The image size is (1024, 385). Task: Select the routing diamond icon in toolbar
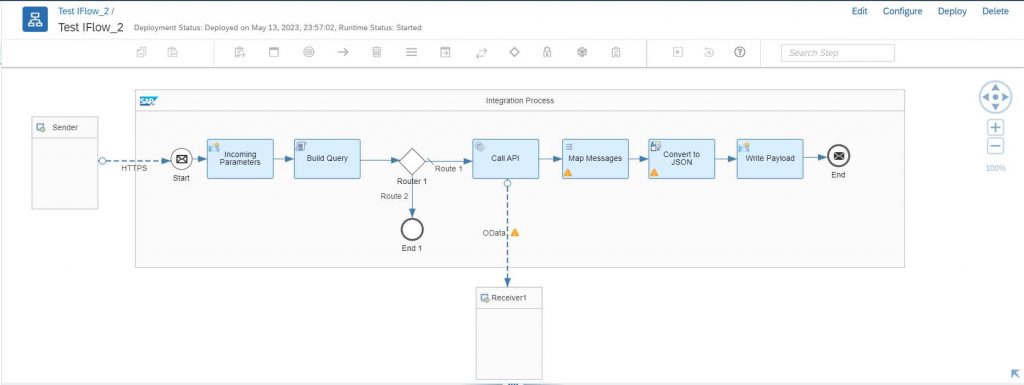514,52
